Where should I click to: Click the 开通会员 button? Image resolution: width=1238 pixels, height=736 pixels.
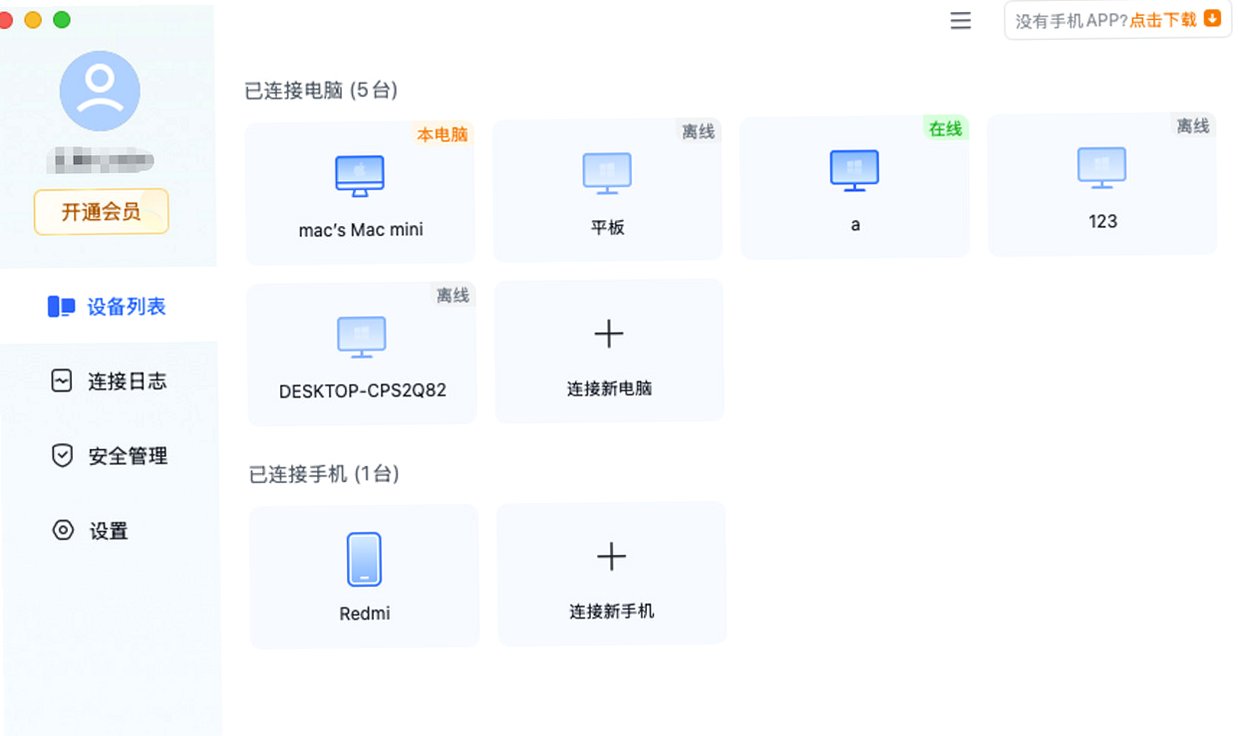pos(101,212)
